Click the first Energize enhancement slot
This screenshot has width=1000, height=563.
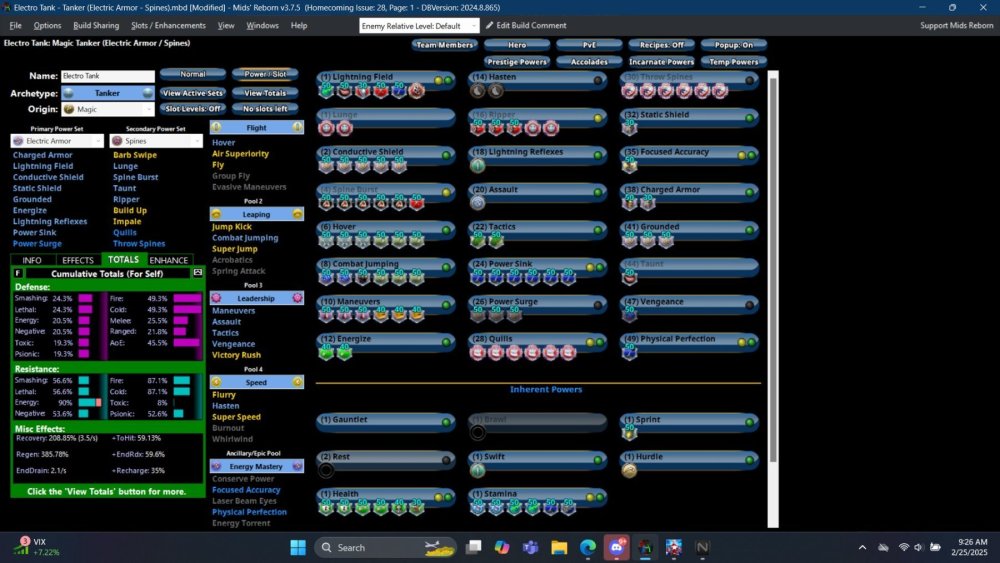click(x=327, y=352)
